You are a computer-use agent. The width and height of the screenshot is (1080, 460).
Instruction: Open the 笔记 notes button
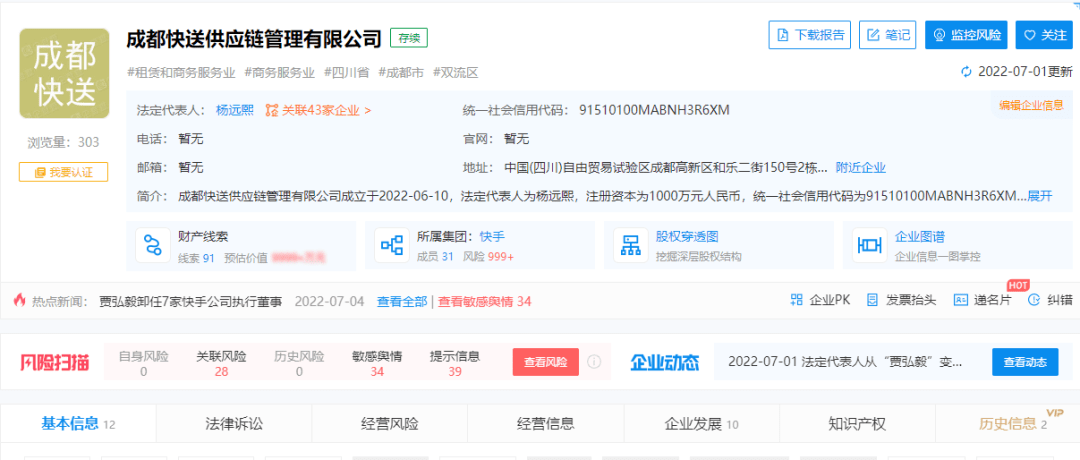coord(887,34)
